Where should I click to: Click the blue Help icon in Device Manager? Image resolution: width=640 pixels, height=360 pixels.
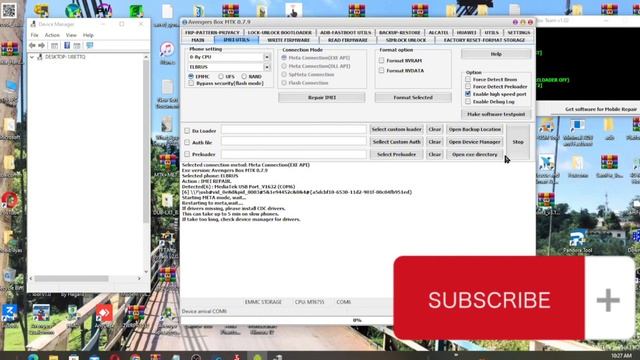click(67, 45)
